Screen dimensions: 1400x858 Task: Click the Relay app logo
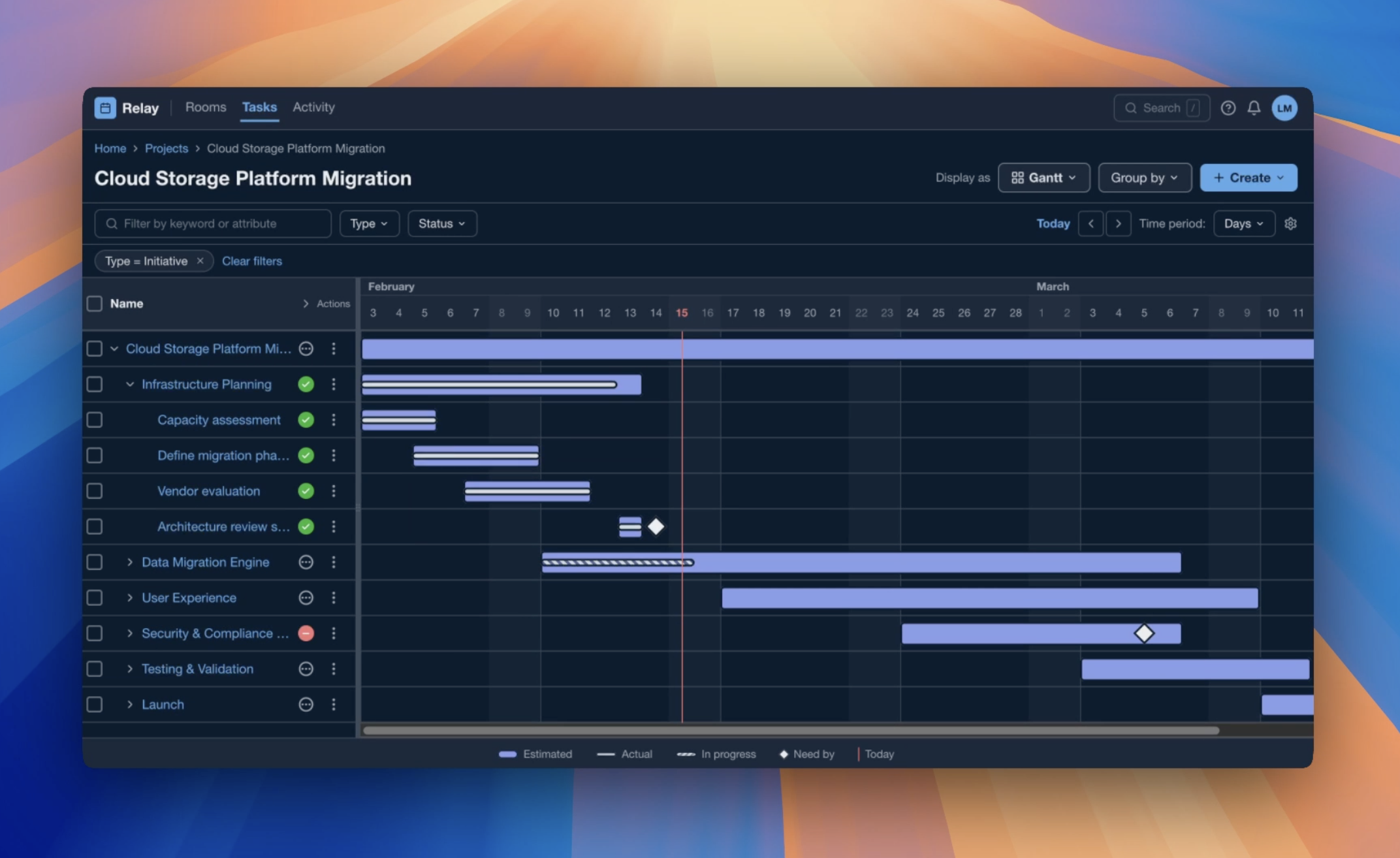click(105, 108)
